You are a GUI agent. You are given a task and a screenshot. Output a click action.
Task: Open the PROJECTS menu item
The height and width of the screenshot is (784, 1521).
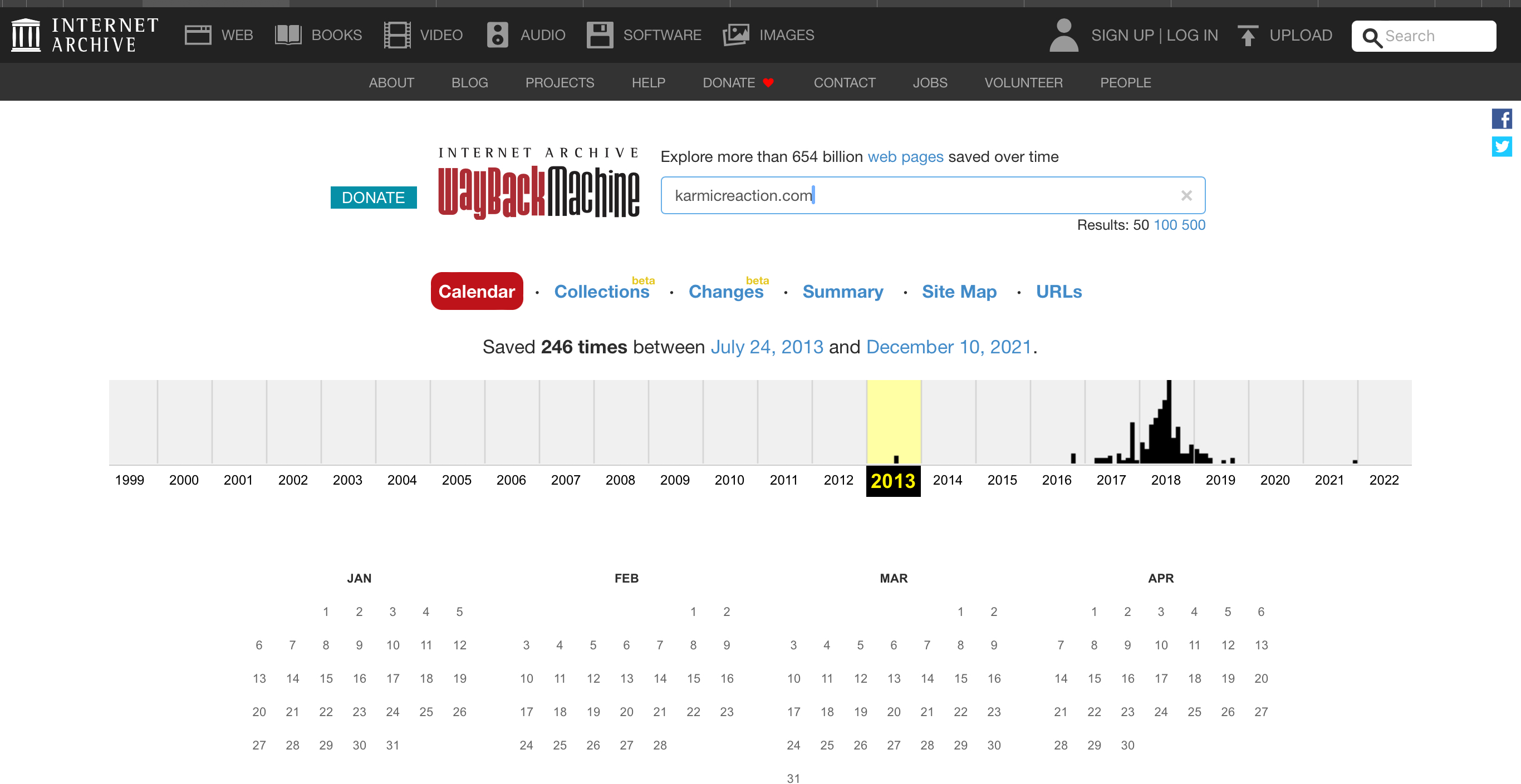560,82
